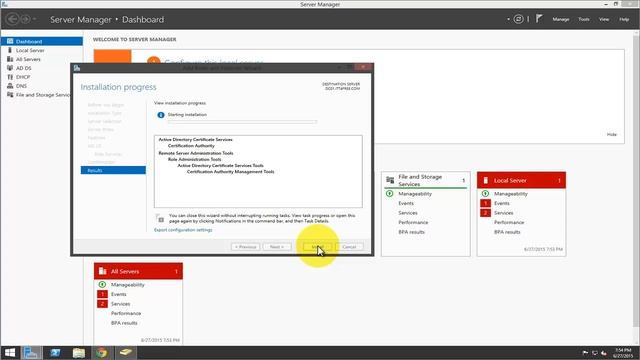
Task: Click the Dashboard sidebar icon
Action: 10,41
